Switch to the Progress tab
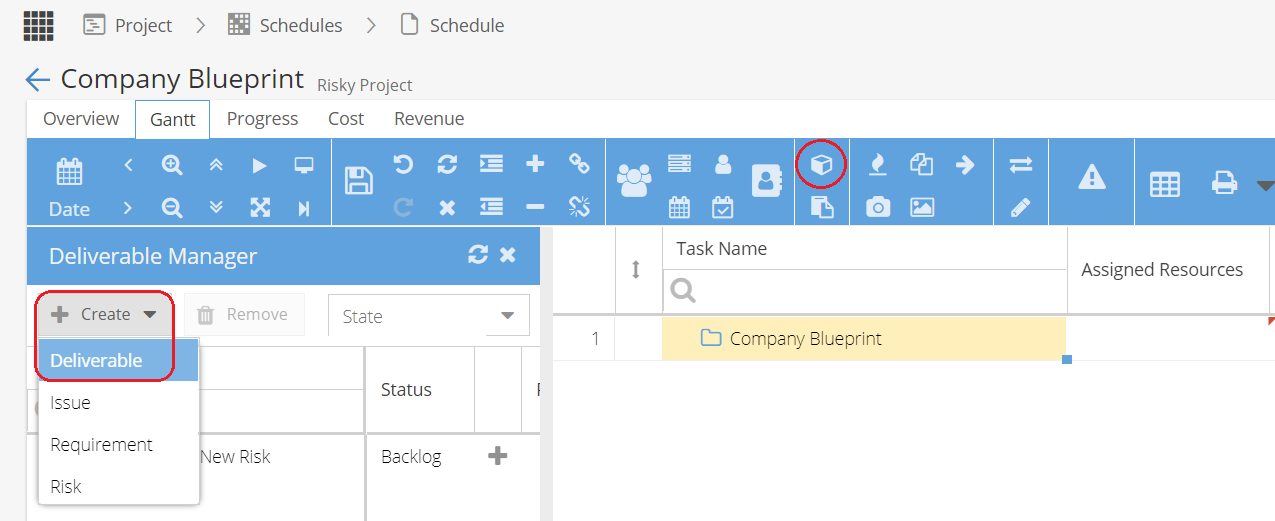The image size is (1275, 521). coord(262,119)
